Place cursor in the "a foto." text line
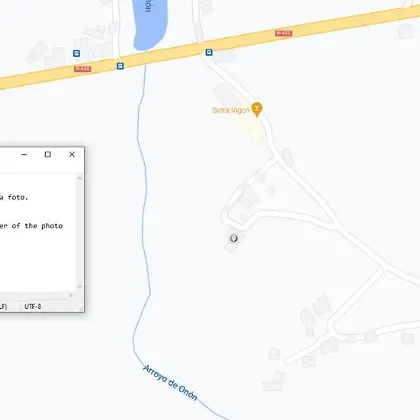This screenshot has height=420, width=420. pyautogui.click(x=14, y=197)
